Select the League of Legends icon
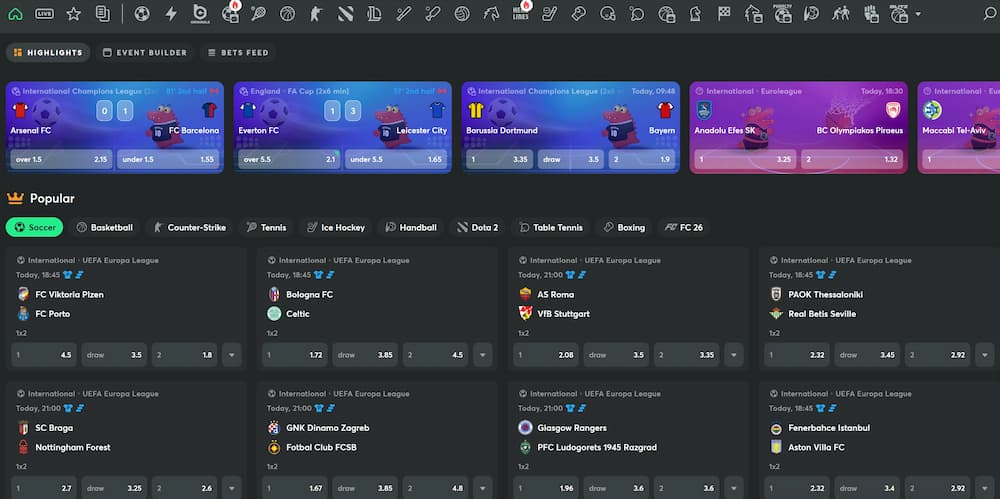 374,14
